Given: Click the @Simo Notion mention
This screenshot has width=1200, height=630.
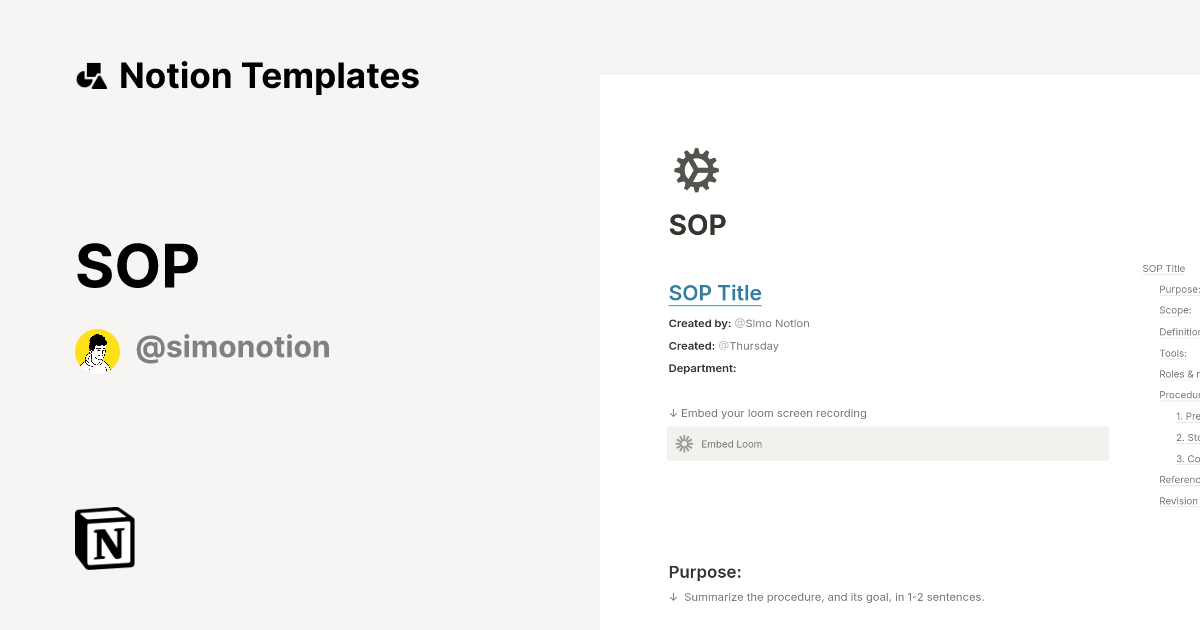Looking at the screenshot, I should coord(771,323).
